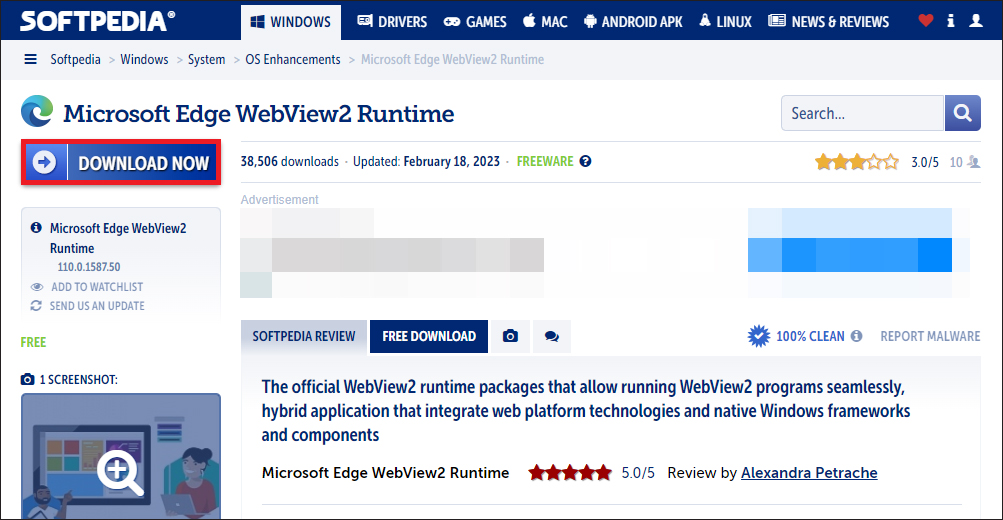Click the red heart icon
The image size is (1003, 520).
point(926,20)
